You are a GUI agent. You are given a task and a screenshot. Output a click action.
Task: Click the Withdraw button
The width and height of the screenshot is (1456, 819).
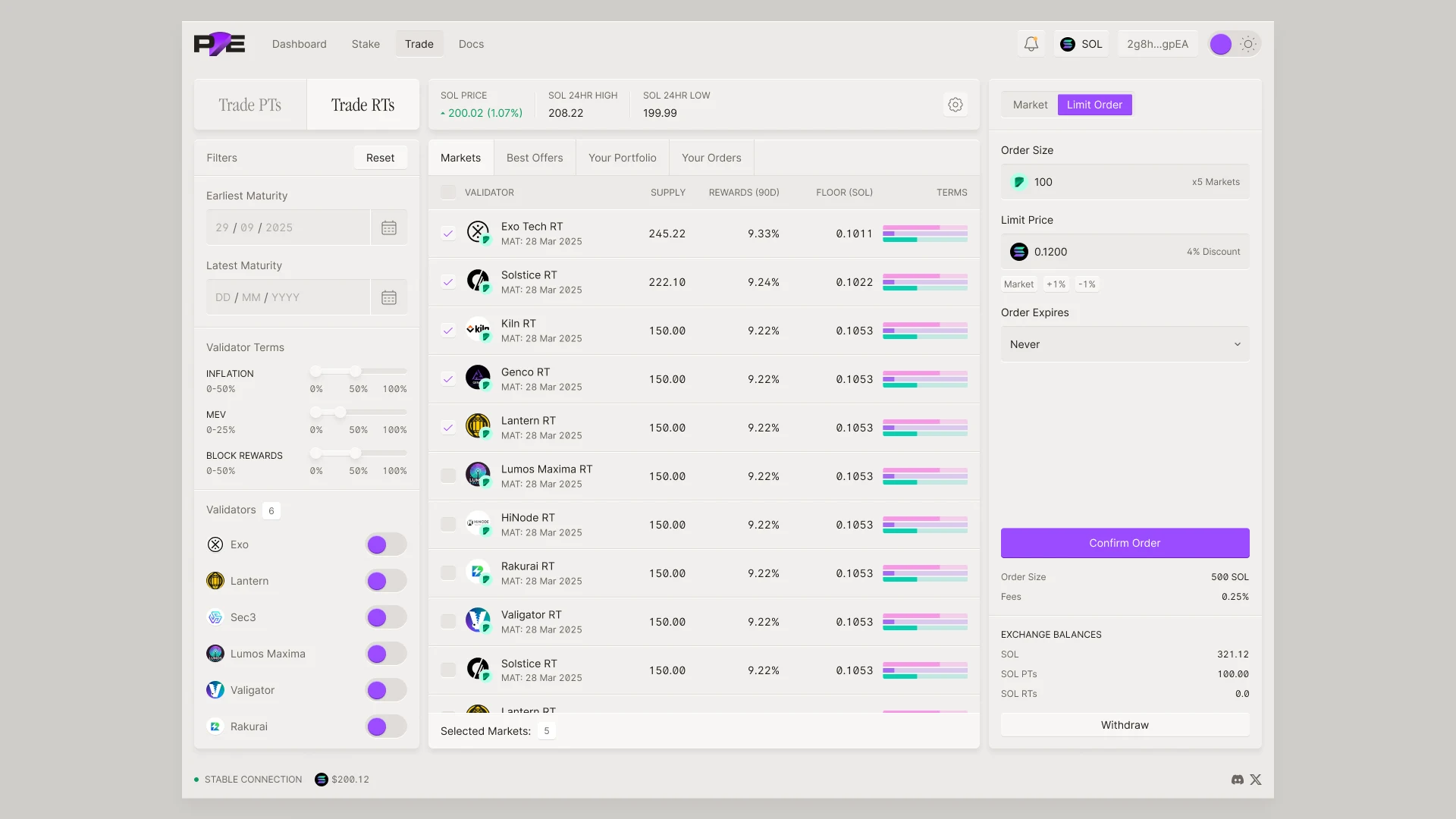pos(1125,725)
